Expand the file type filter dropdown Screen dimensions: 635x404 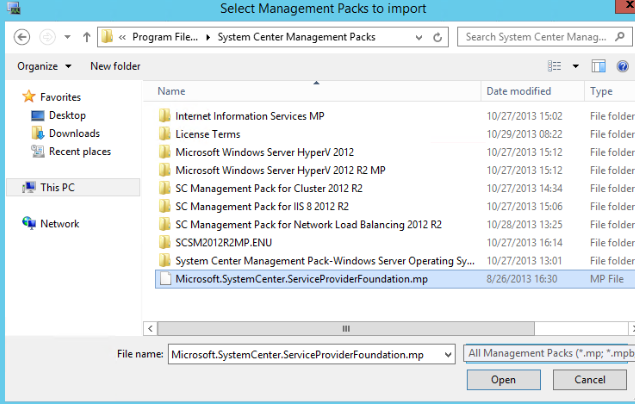coord(549,353)
